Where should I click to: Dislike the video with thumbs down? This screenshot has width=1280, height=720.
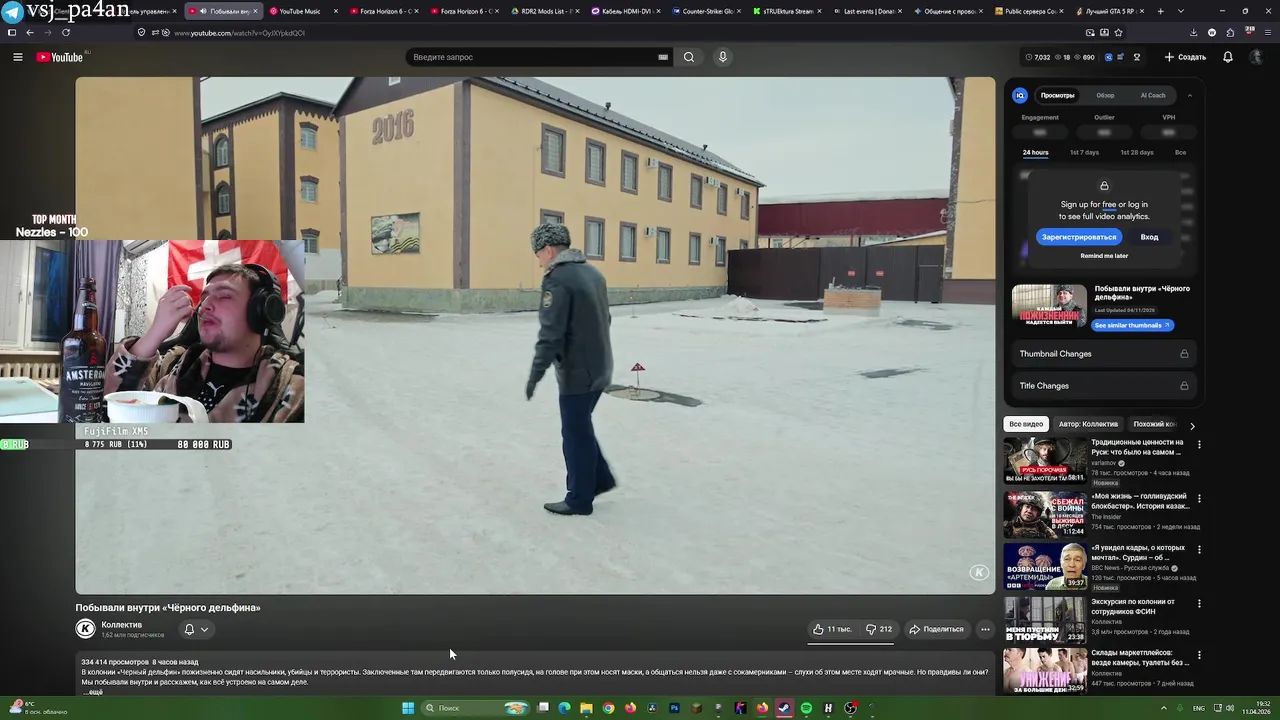(878, 629)
